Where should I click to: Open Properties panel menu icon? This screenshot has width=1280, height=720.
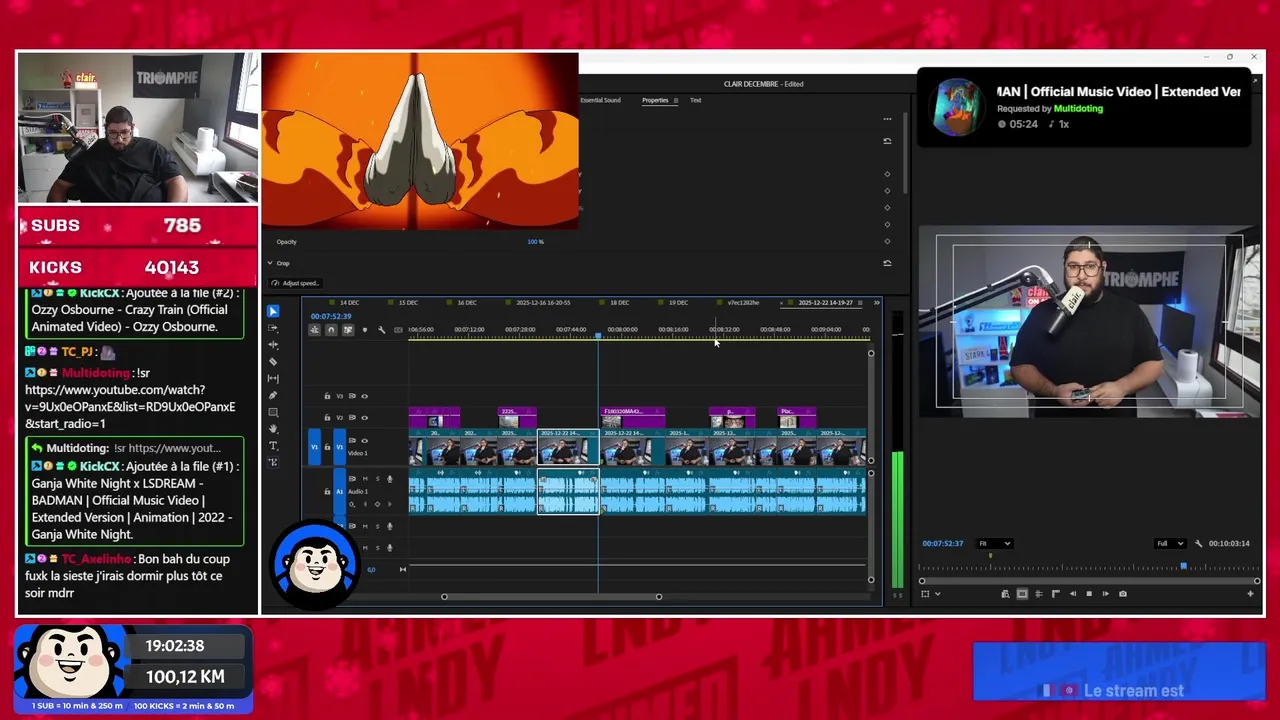(676, 100)
